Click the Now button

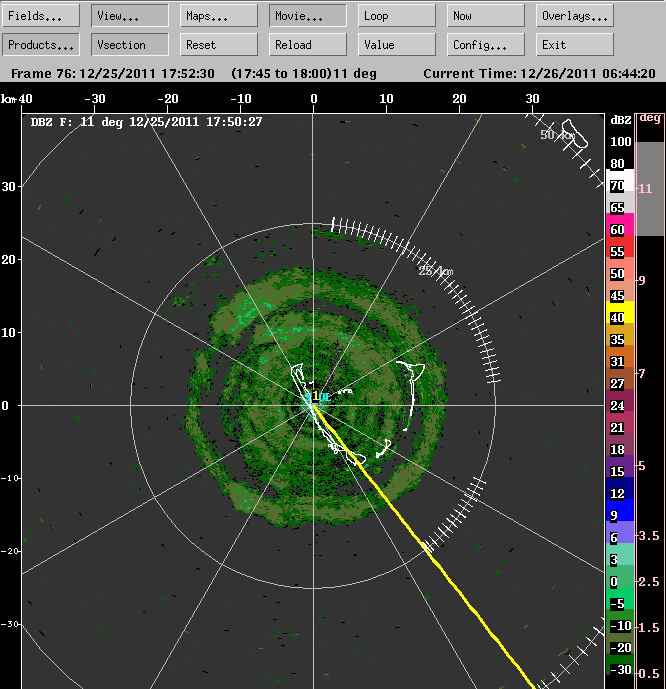(x=486, y=16)
